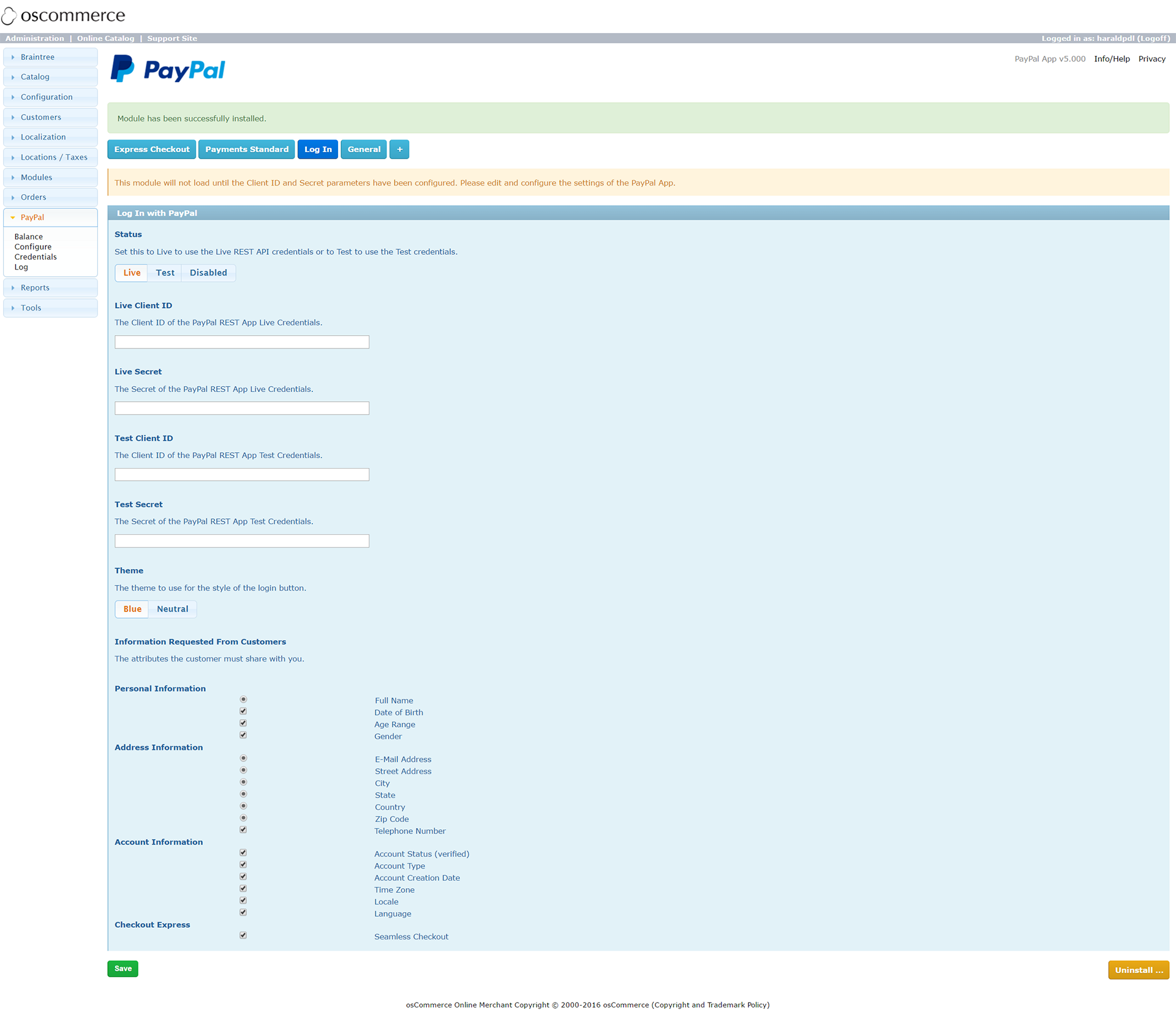Set Status to Disabled
The image size is (1176, 1018).
[208, 273]
